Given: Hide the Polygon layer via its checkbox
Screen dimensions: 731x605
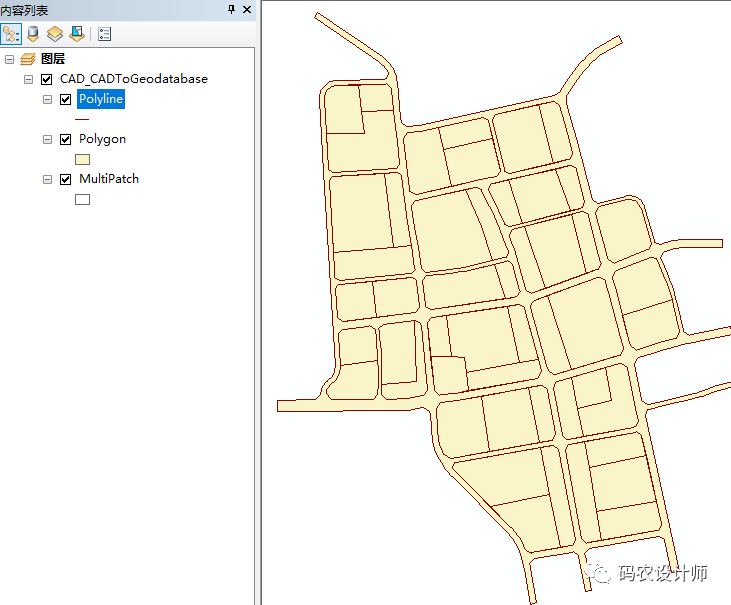Looking at the screenshot, I should pyautogui.click(x=65, y=139).
